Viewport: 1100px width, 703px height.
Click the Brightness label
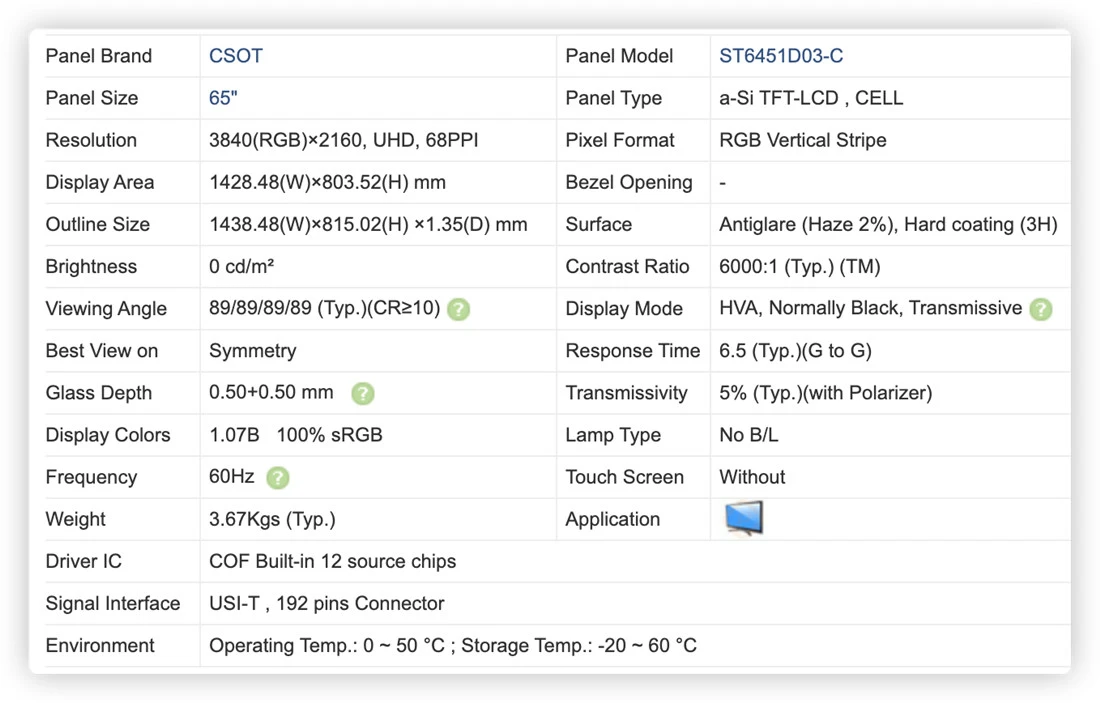[x=90, y=267]
